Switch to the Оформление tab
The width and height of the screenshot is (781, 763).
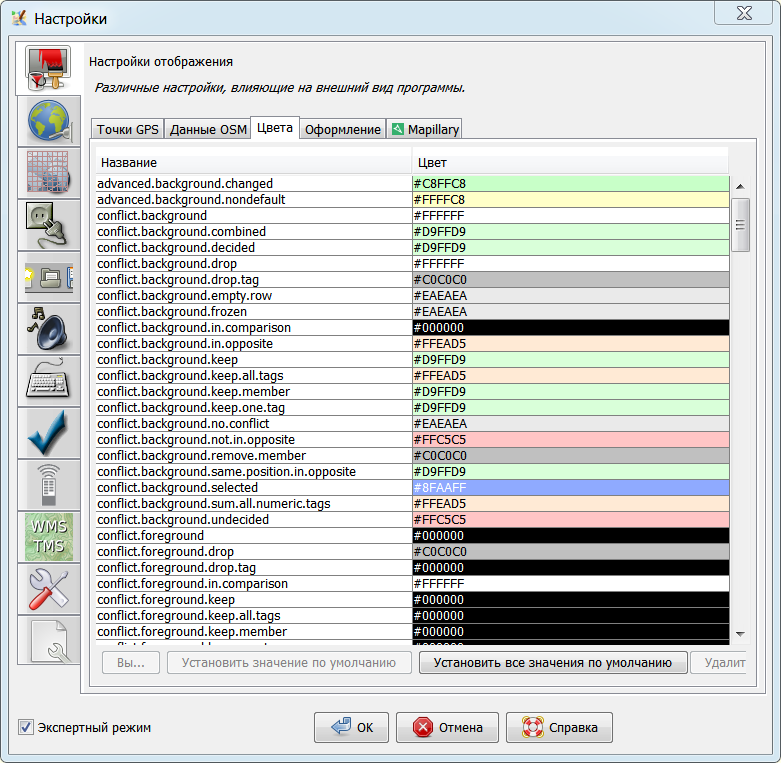(342, 129)
